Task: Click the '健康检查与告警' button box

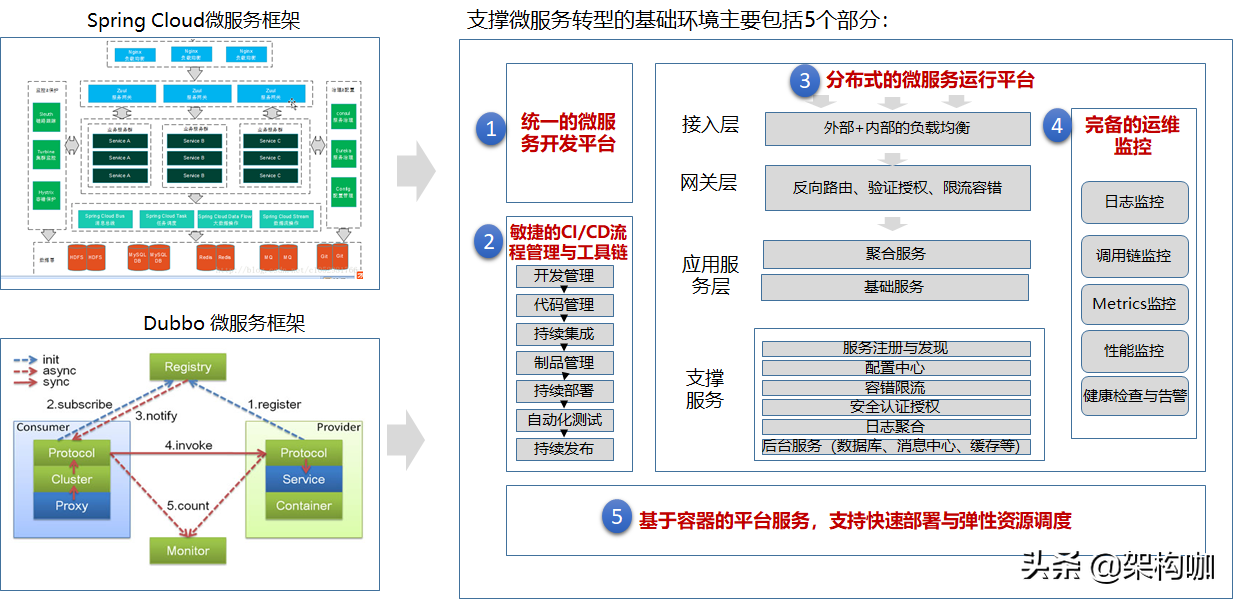Action: (x=1134, y=396)
